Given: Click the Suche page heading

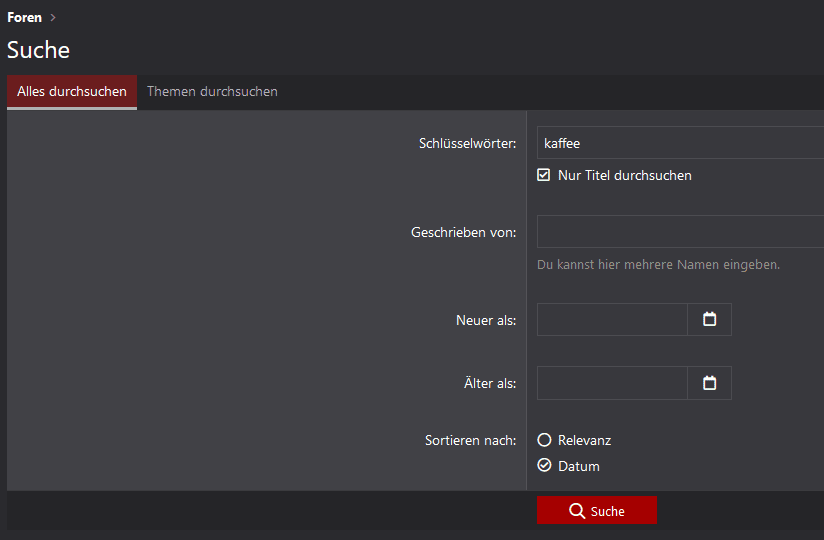Looking at the screenshot, I should pos(39,50).
